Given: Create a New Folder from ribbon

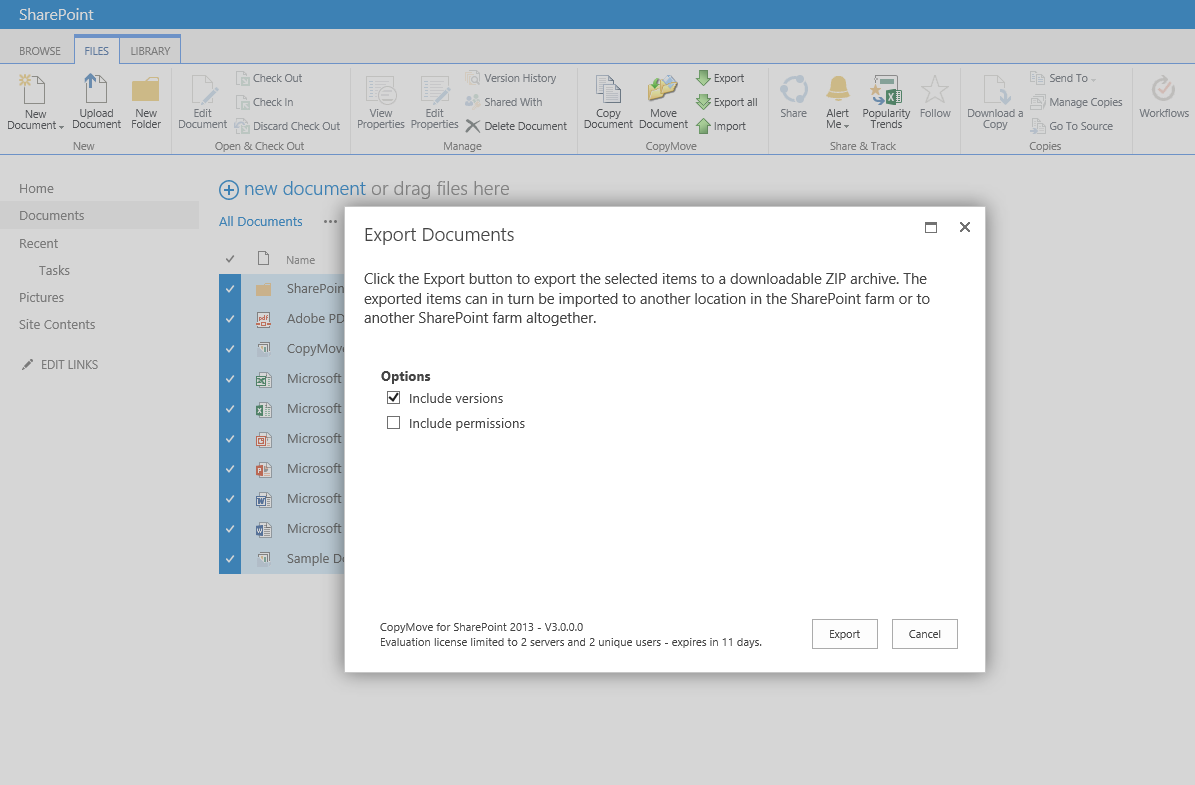Looking at the screenshot, I should pyautogui.click(x=146, y=101).
